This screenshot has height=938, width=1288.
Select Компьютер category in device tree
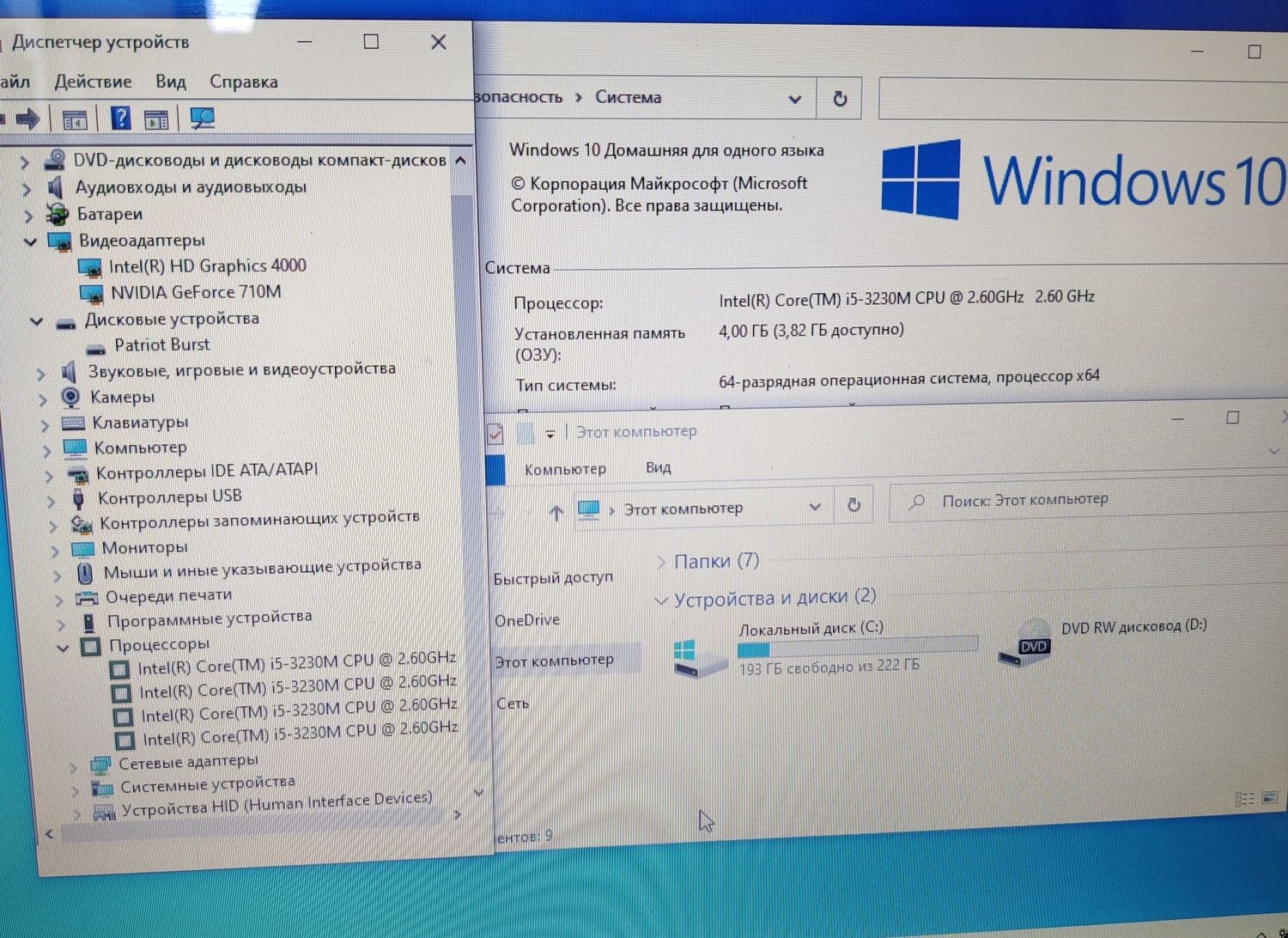pos(140,448)
